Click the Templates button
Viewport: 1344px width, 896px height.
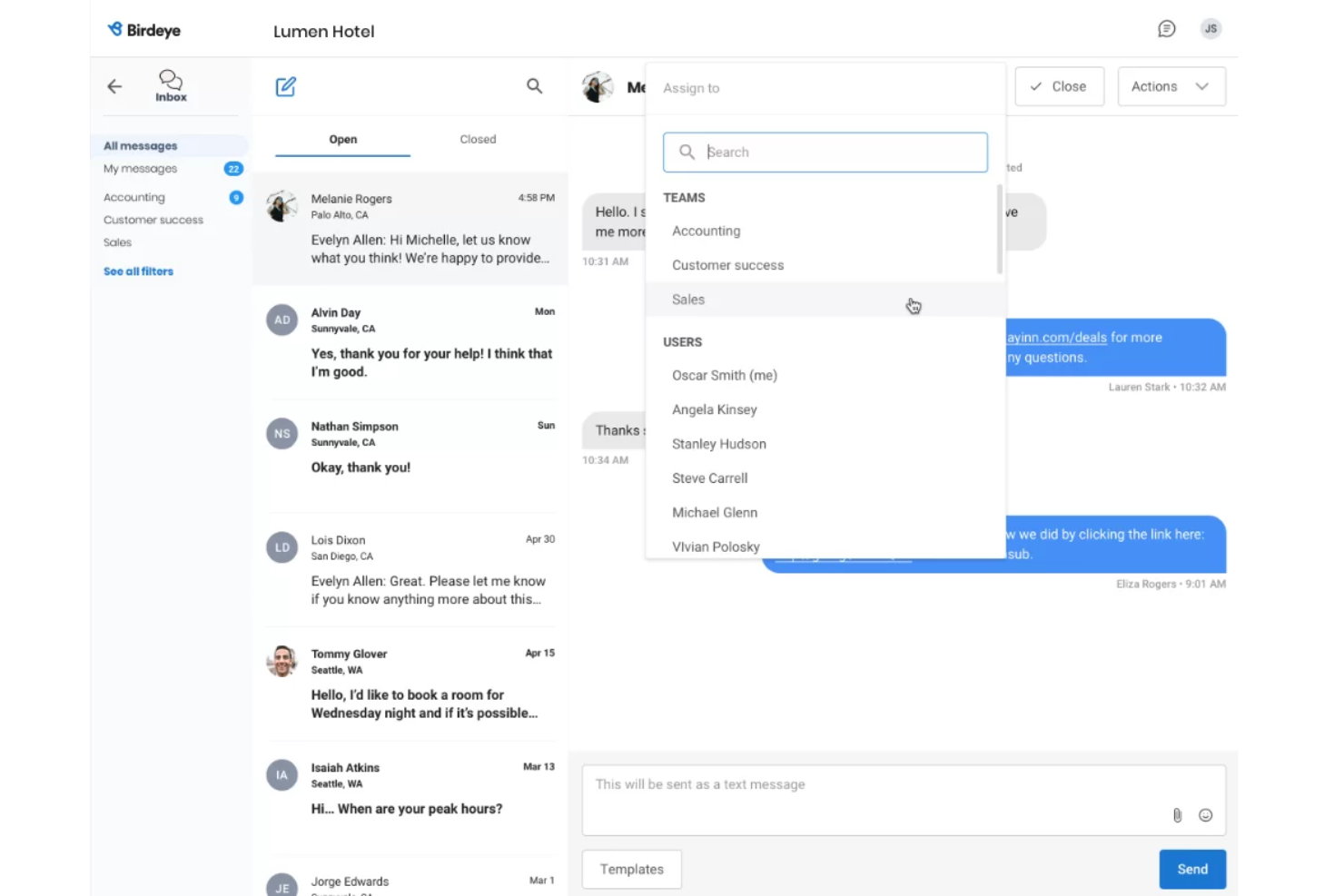pos(631,869)
